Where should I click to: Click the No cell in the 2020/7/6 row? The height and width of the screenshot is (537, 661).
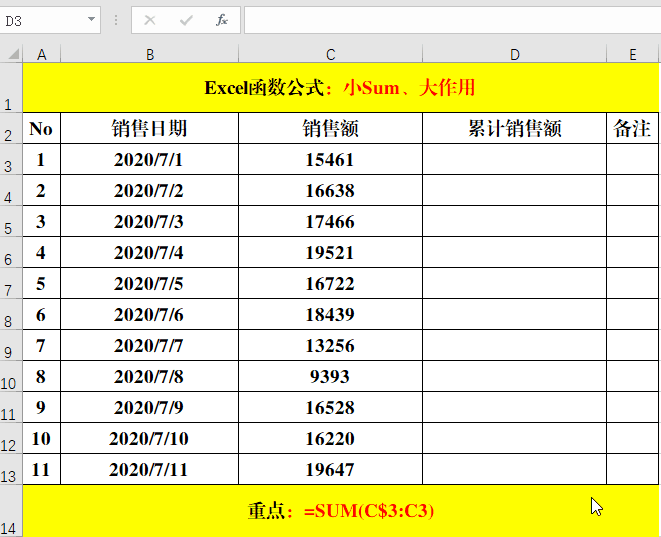41,314
